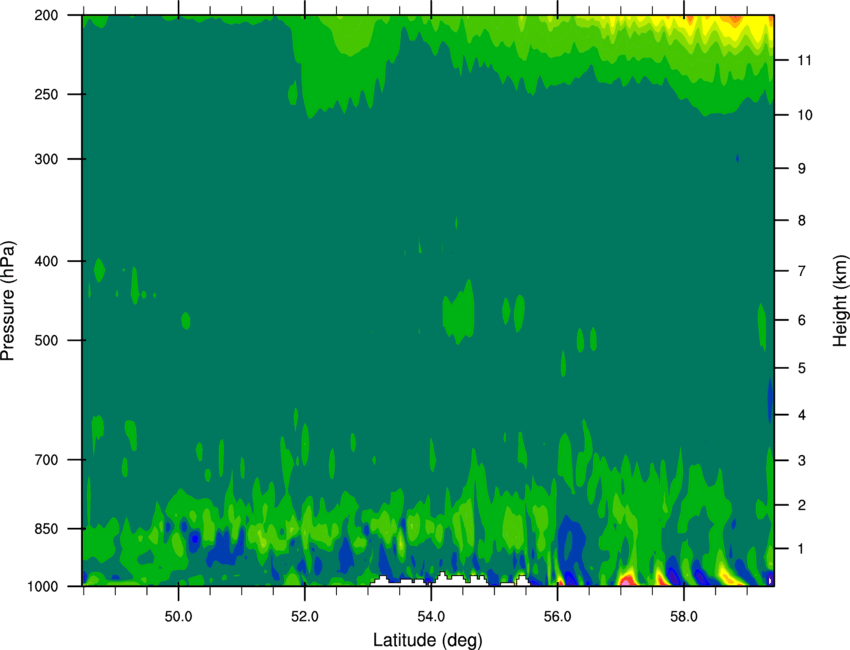Click the 700 pressure axis label

click(46, 460)
